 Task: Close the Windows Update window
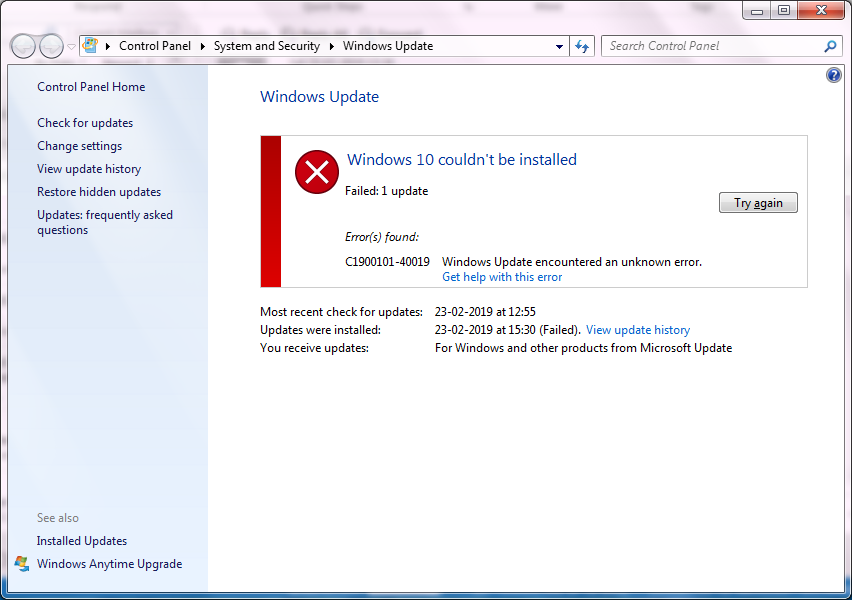tap(821, 10)
